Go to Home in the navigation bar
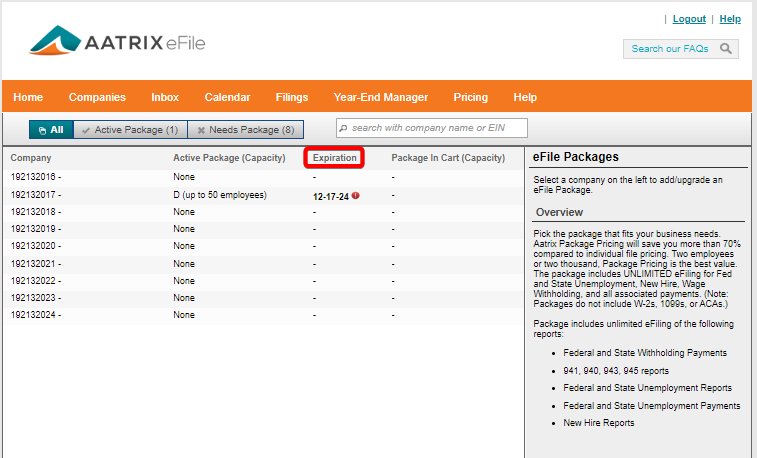Image resolution: width=757 pixels, height=458 pixels. [28, 97]
